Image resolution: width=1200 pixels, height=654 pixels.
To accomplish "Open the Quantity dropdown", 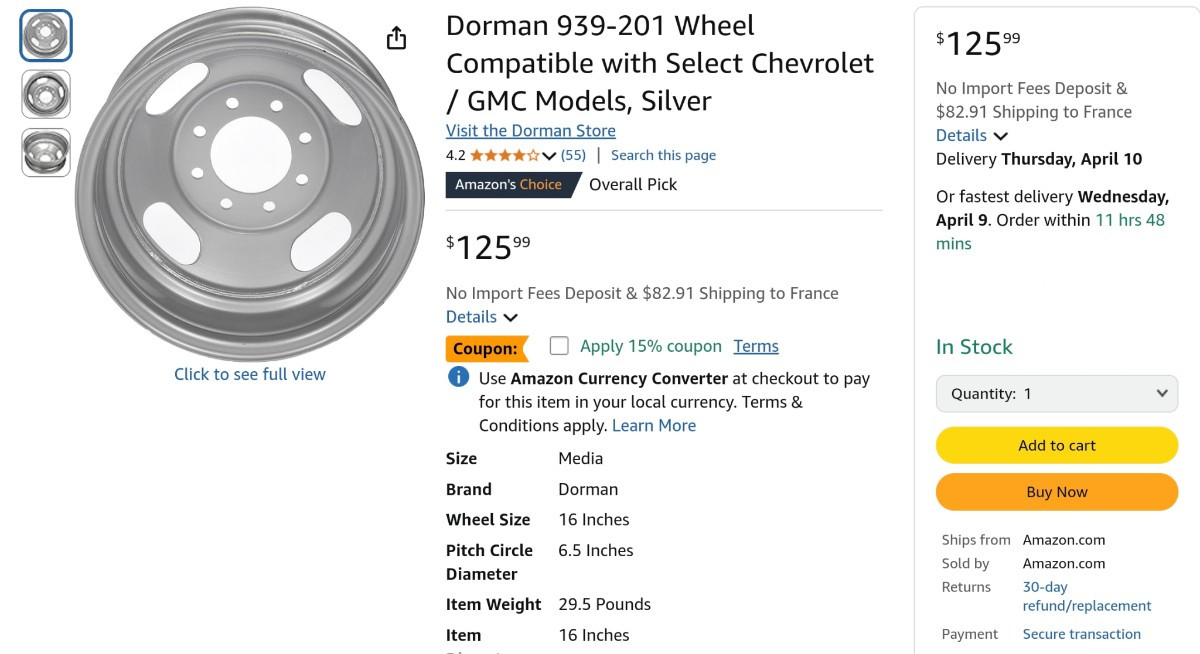I will coord(1057,394).
